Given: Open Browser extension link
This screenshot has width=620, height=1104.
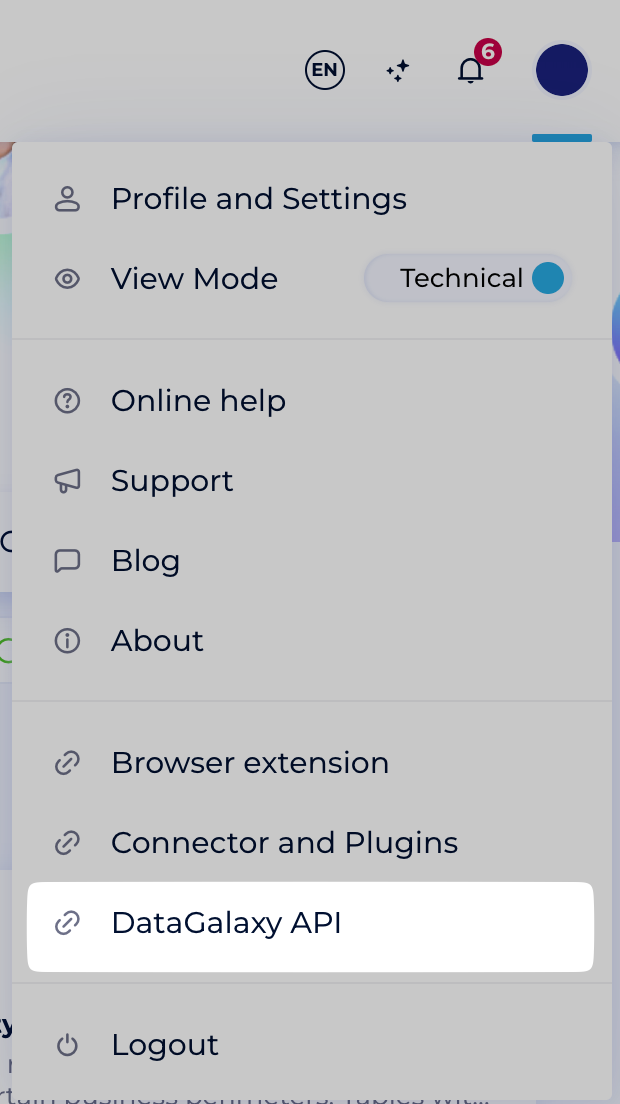Looking at the screenshot, I should pos(250,763).
